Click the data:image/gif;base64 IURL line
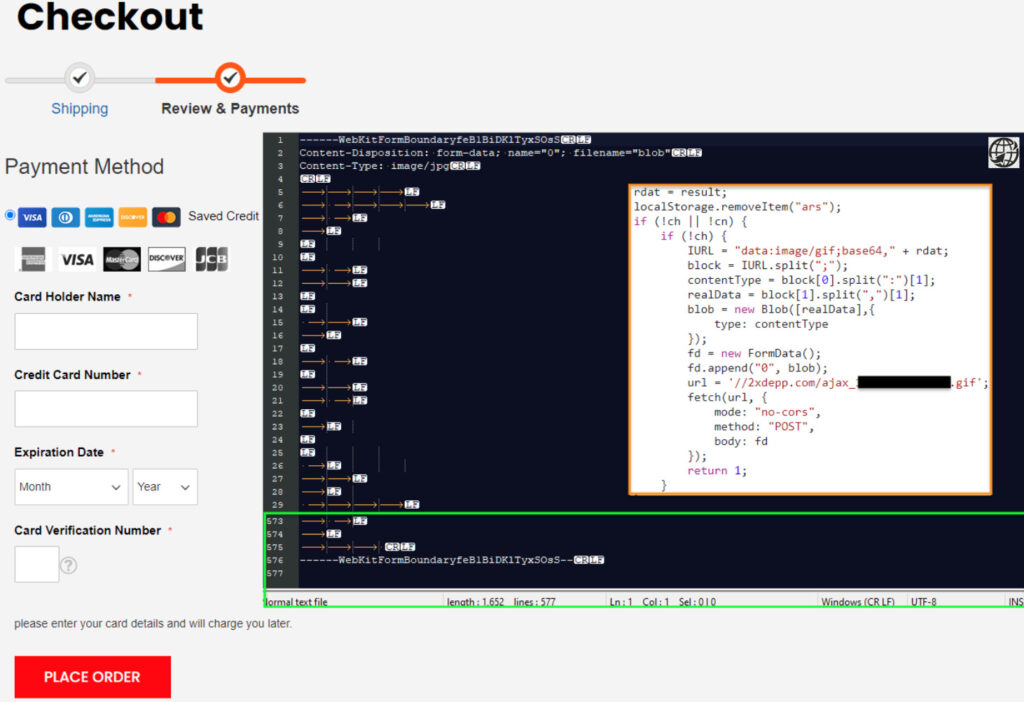This screenshot has width=1024, height=702. [x=818, y=251]
